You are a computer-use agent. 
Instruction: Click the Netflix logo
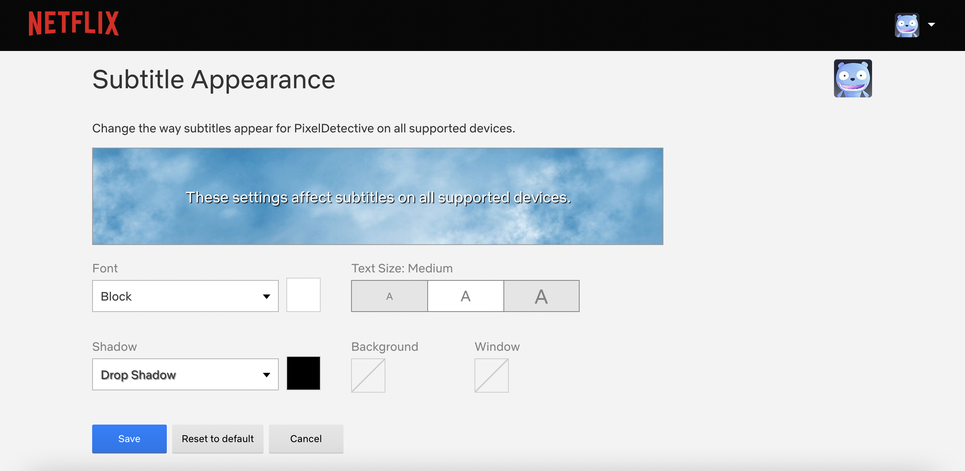point(73,24)
